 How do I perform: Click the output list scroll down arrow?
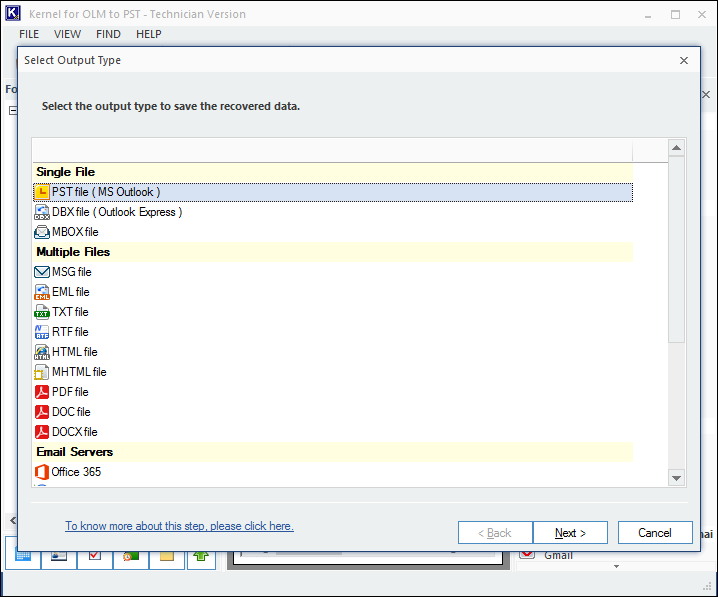click(676, 478)
